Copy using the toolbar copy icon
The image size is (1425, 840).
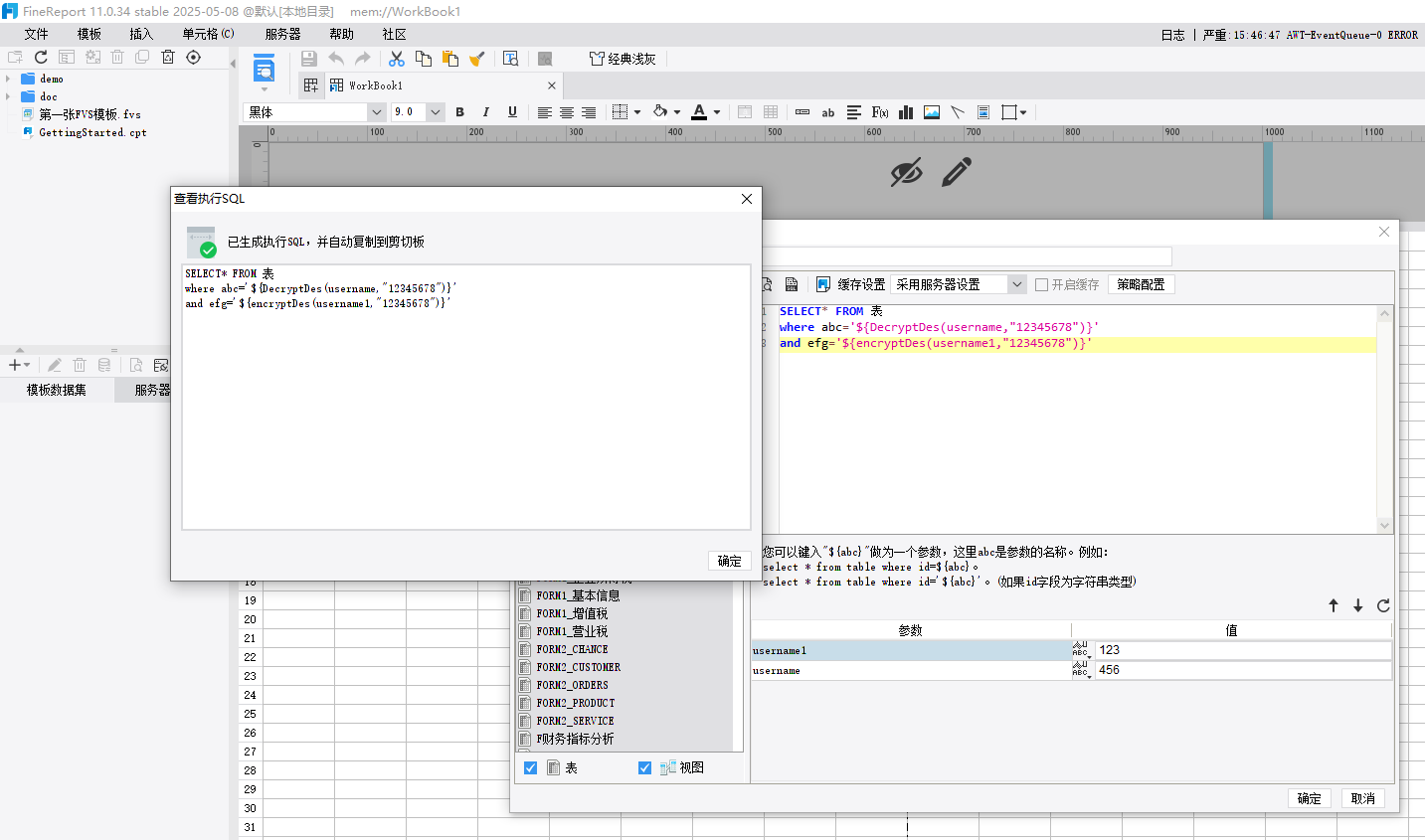pyautogui.click(x=424, y=59)
